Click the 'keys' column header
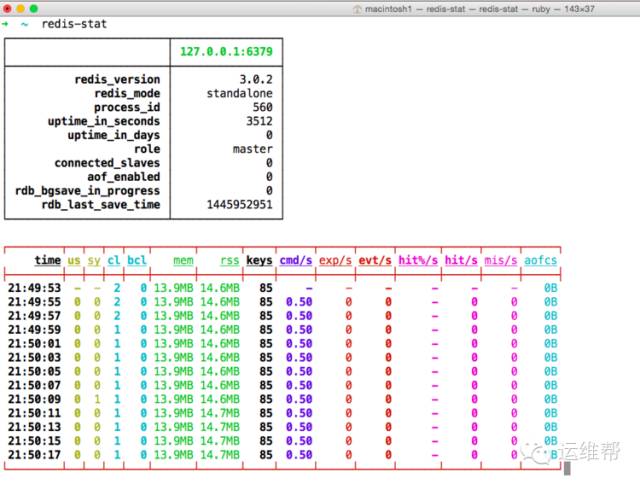640x484 pixels. point(259,260)
